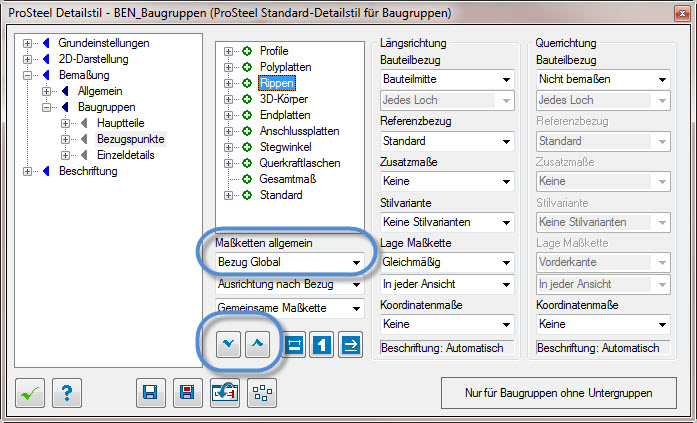
Task: Expand the Allgemein tree node
Action: coord(46,91)
